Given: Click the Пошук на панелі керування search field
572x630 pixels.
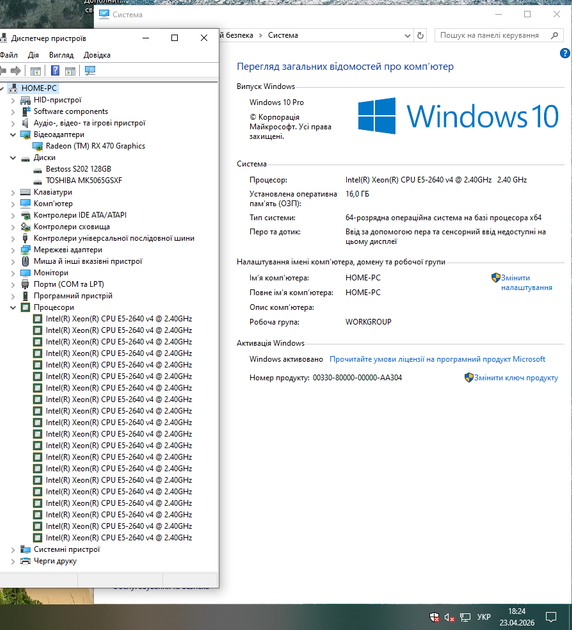Looking at the screenshot, I should pos(494,35).
